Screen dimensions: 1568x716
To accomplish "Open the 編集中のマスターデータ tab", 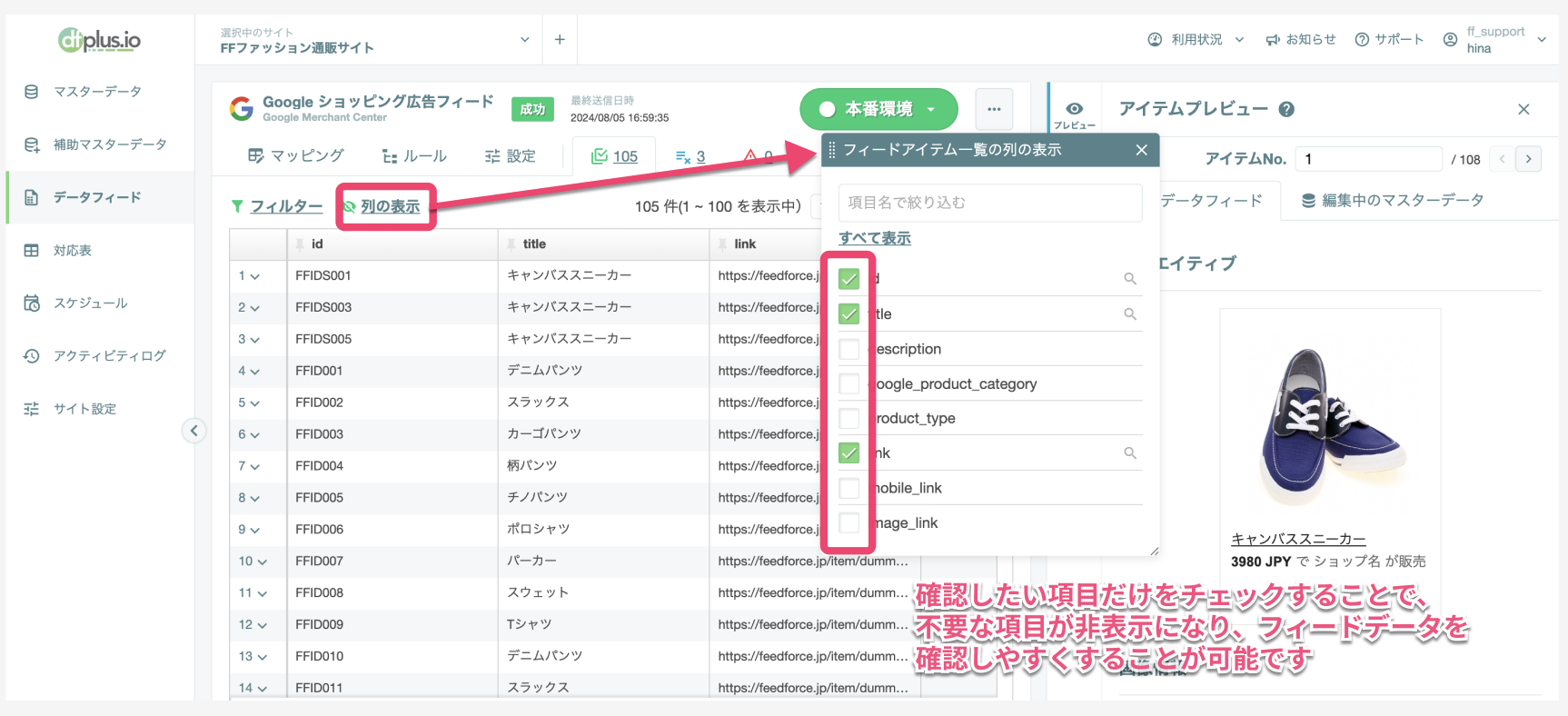I will point(1392,201).
